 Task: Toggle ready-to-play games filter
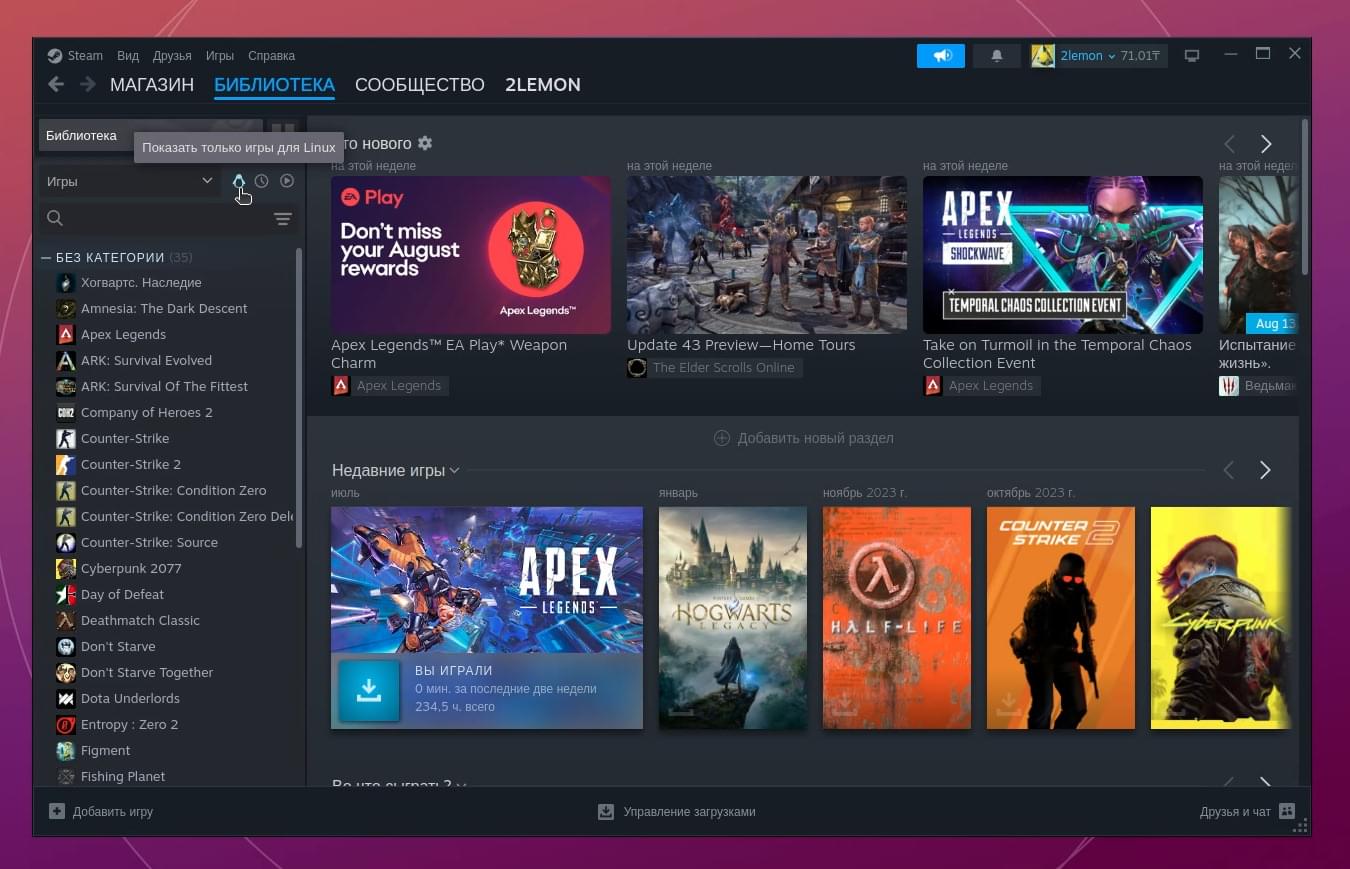[x=287, y=181]
